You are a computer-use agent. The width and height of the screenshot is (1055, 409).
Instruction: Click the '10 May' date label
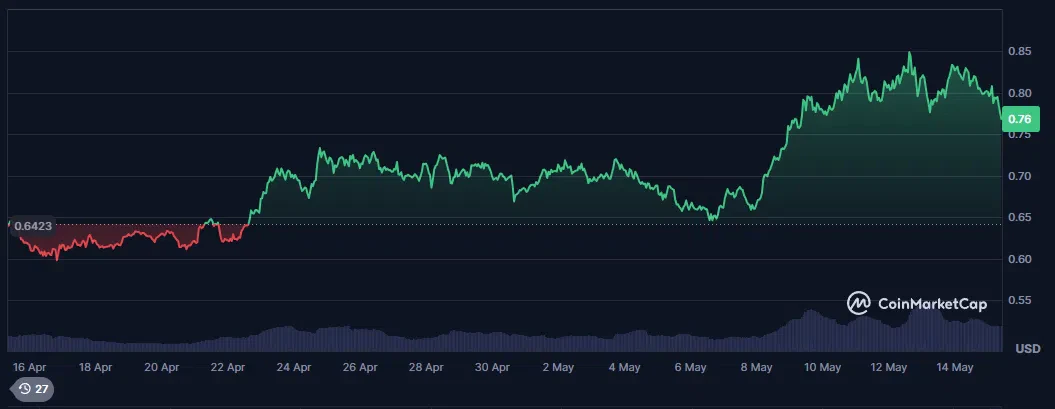[x=822, y=367]
